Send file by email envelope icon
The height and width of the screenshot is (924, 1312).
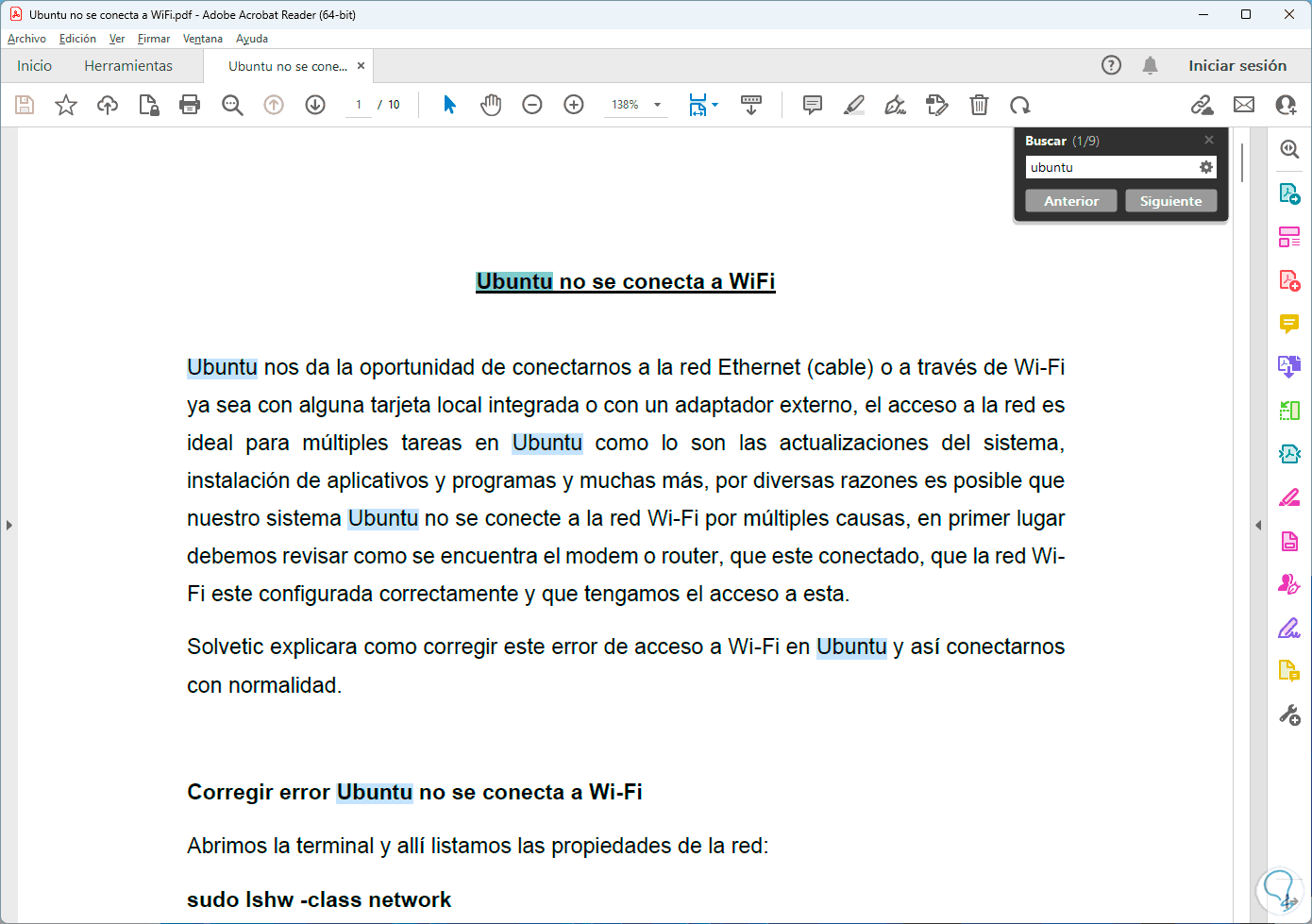pyautogui.click(x=1244, y=105)
